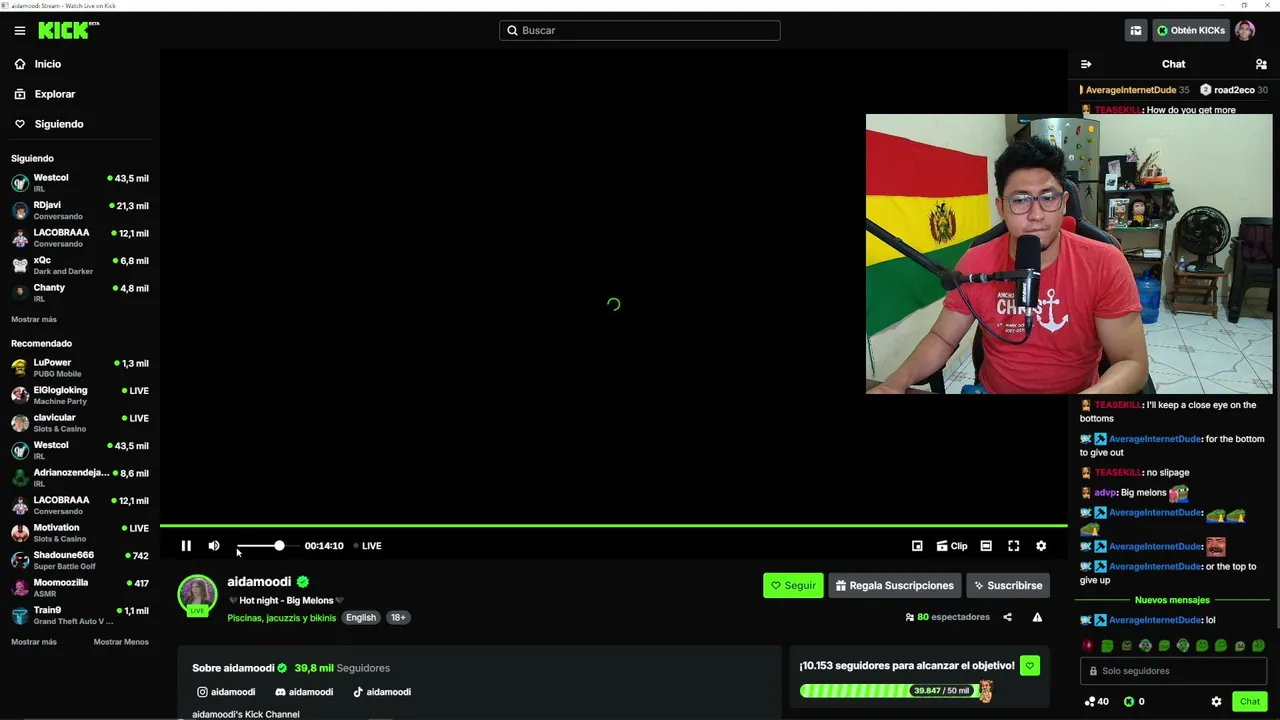The height and width of the screenshot is (720, 1280).
Task: Click the Solo seguidores chat input
Action: [x=1173, y=671]
